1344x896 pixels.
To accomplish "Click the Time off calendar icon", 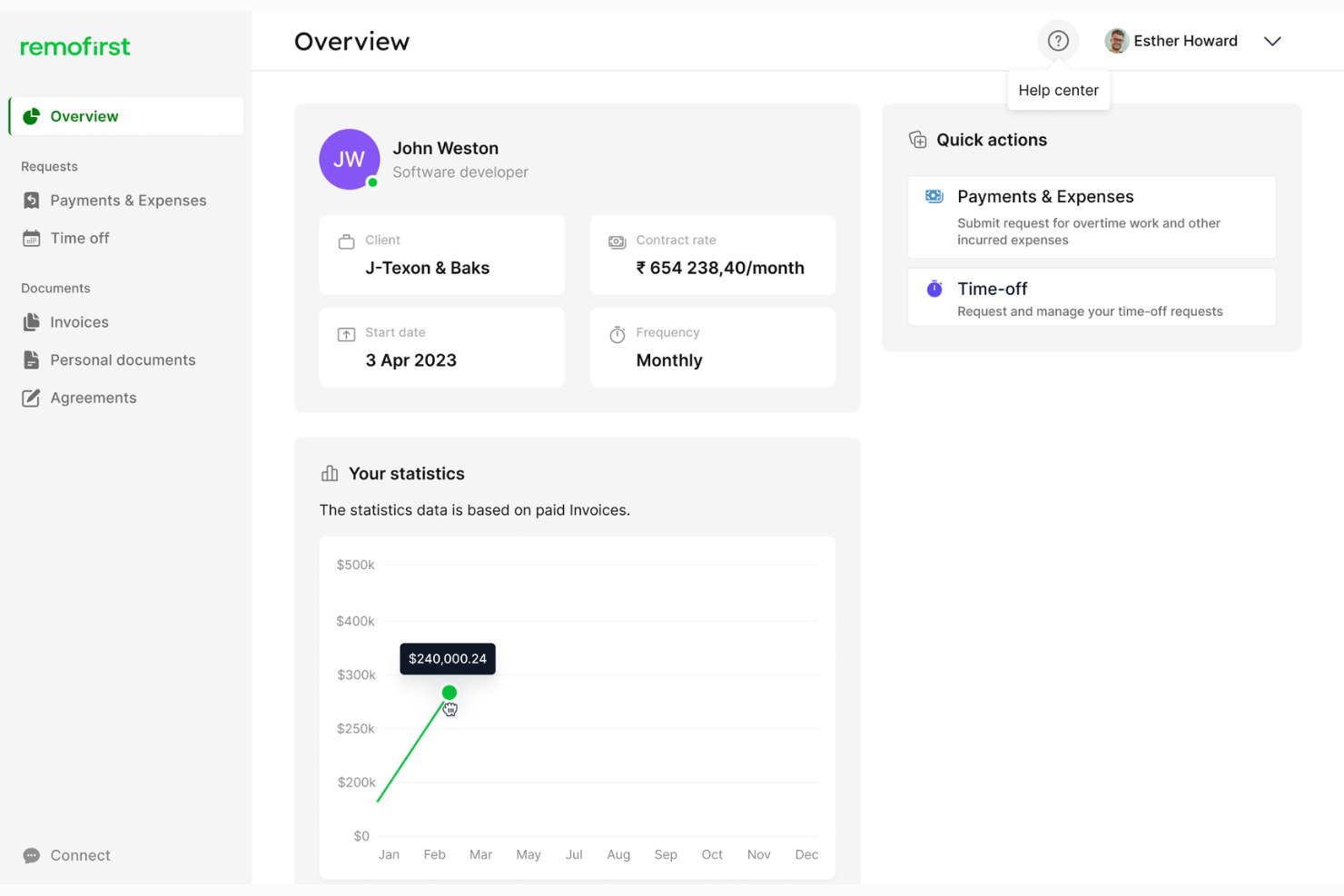I will (x=31, y=238).
